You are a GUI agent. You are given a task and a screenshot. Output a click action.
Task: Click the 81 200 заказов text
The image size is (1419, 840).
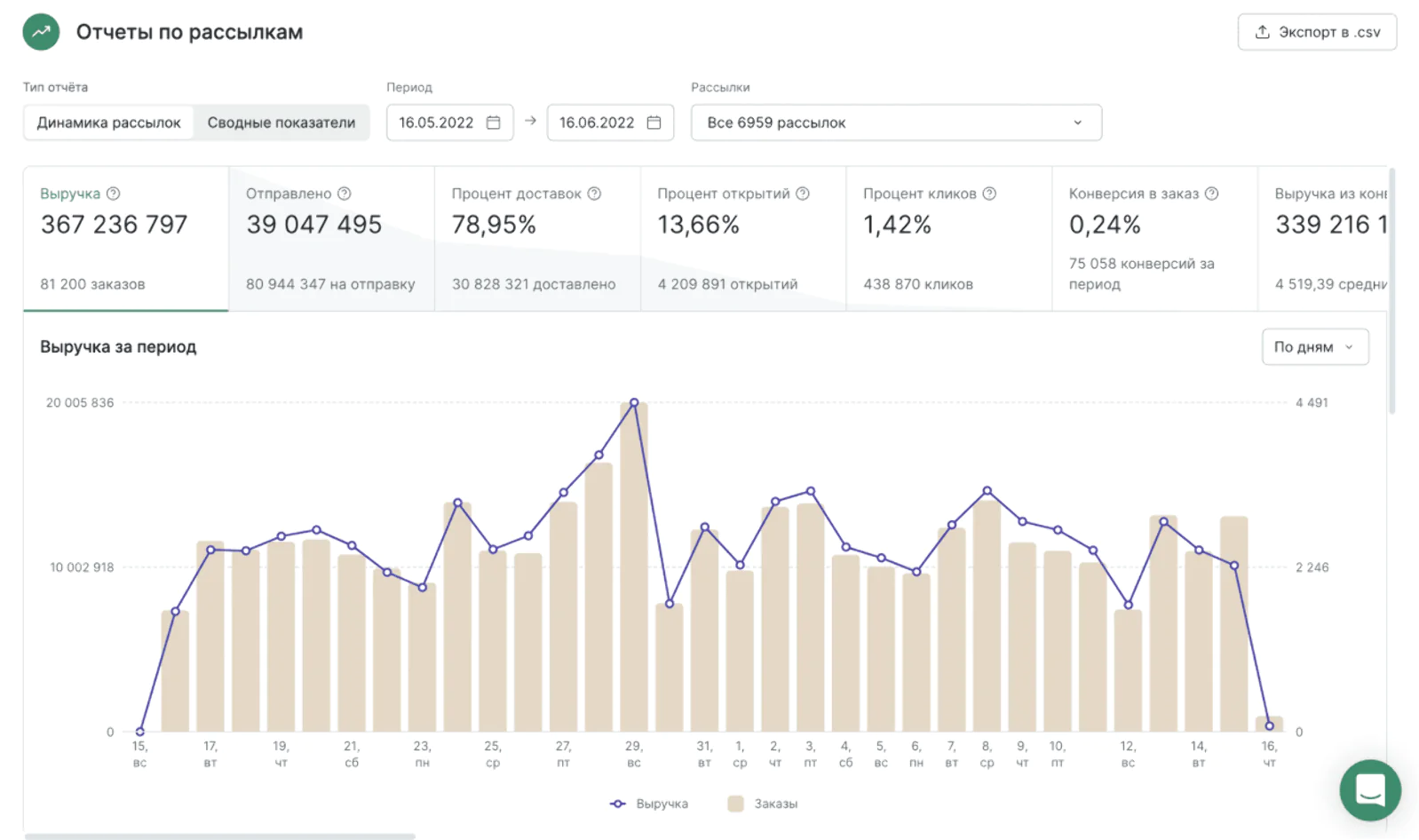[92, 284]
